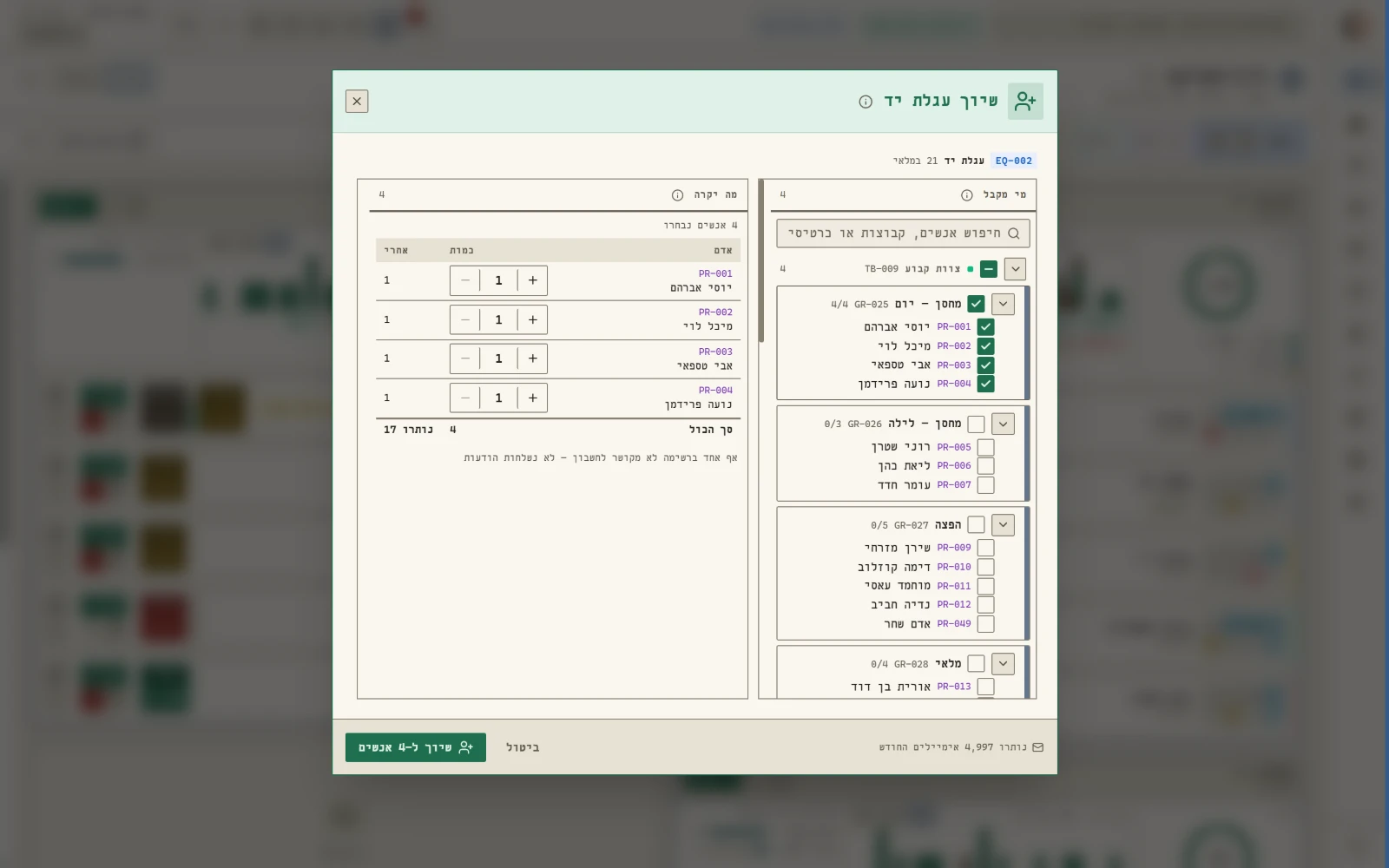Click the EQ-002 equipment tag
Screen dimensions: 1389x868
(1014, 161)
